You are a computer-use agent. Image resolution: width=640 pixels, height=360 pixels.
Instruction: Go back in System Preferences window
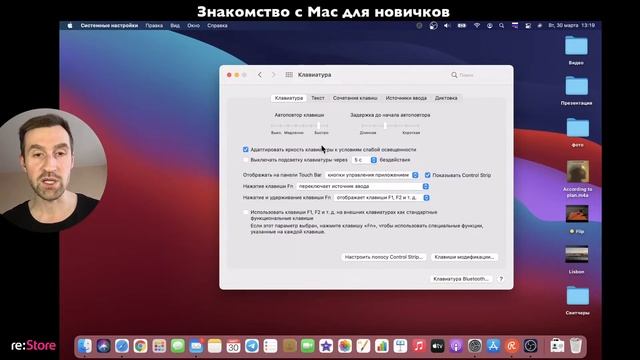(x=260, y=75)
